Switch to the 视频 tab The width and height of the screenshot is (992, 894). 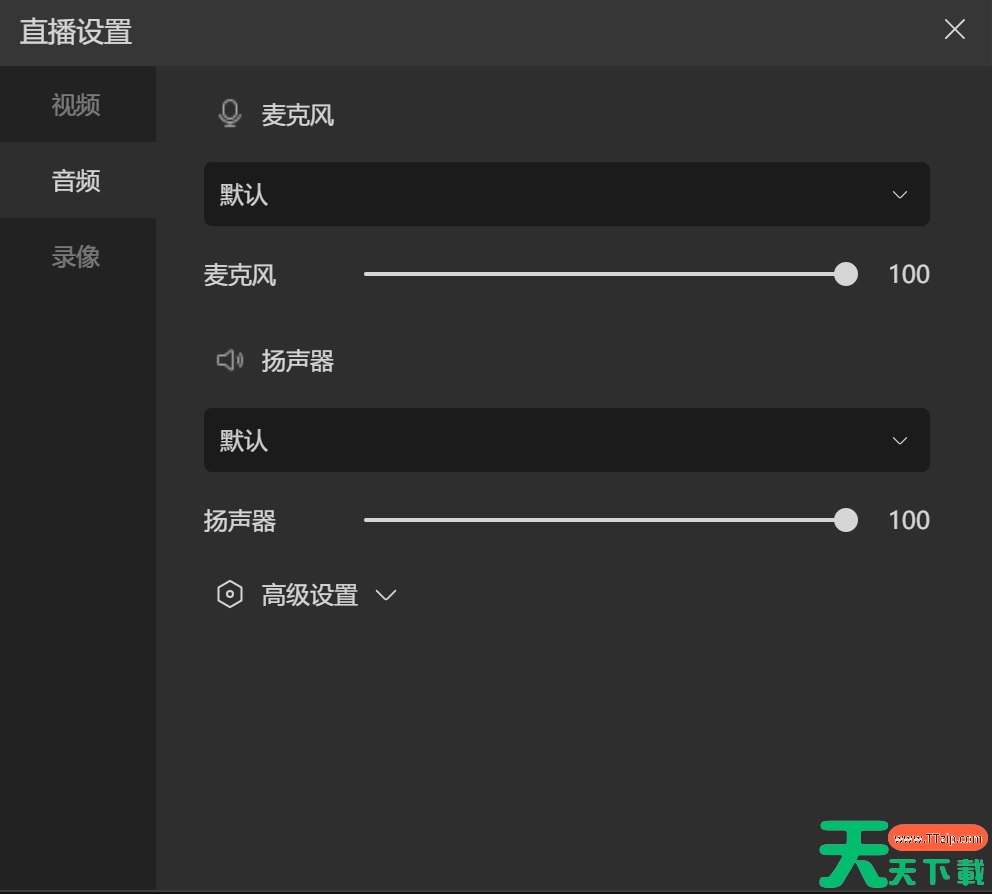tap(75, 104)
